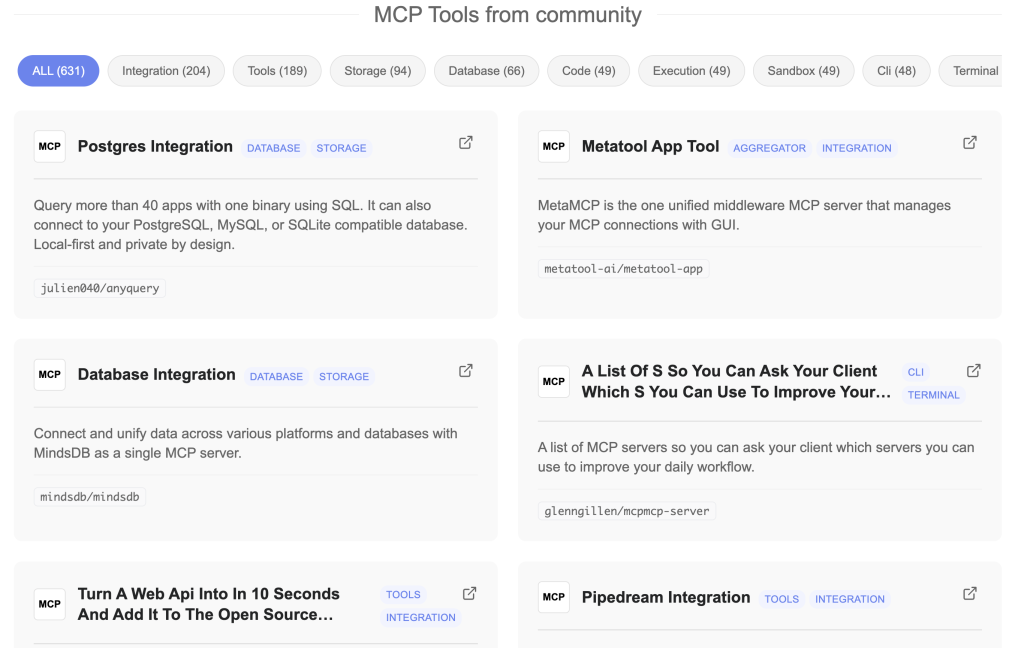Viewport: 1024px width, 648px height.
Task: Click INTEGRATION tag on Web Api card
Action: click(421, 618)
